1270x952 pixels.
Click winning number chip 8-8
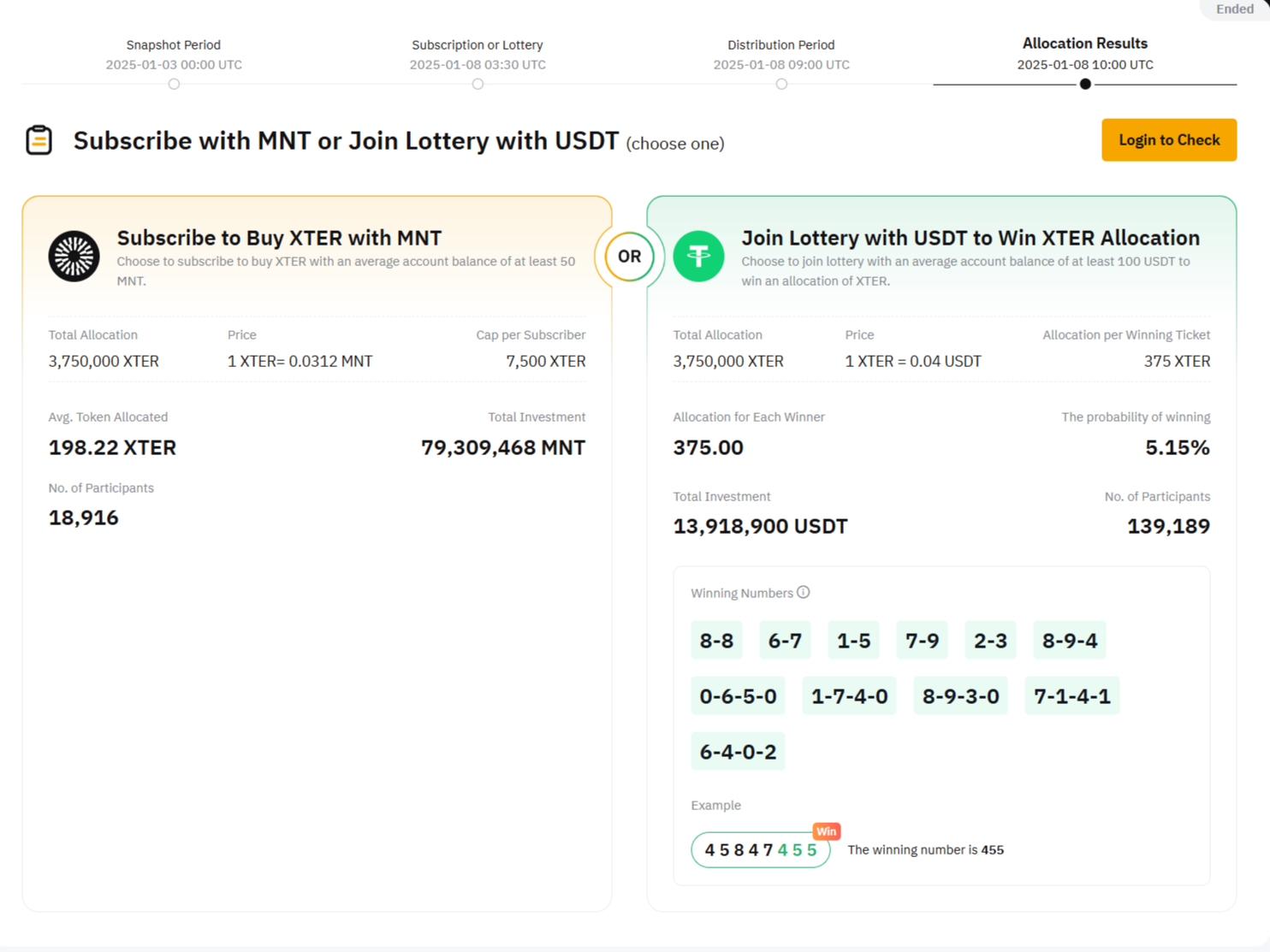click(x=716, y=640)
